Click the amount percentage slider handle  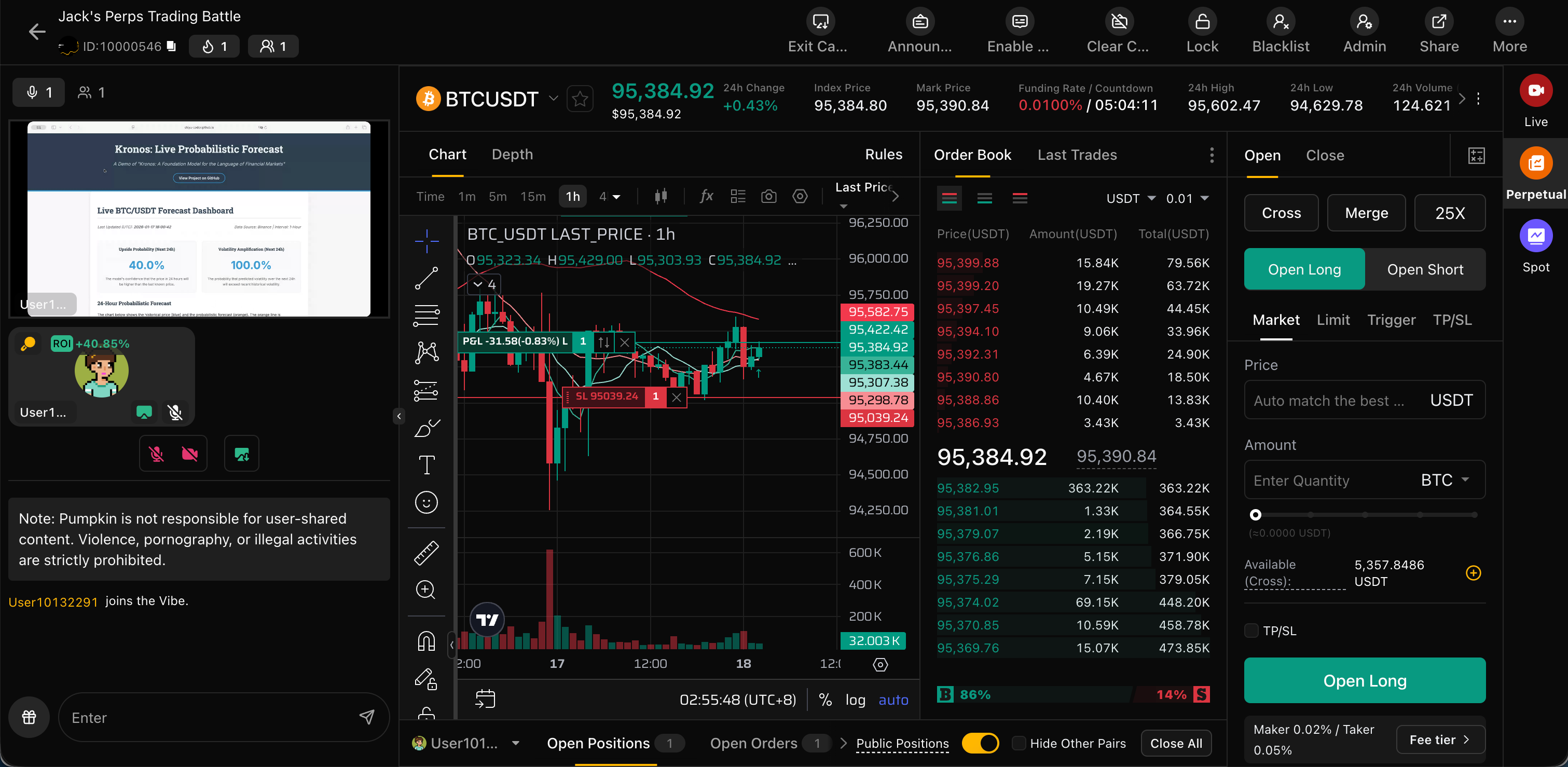(1255, 515)
